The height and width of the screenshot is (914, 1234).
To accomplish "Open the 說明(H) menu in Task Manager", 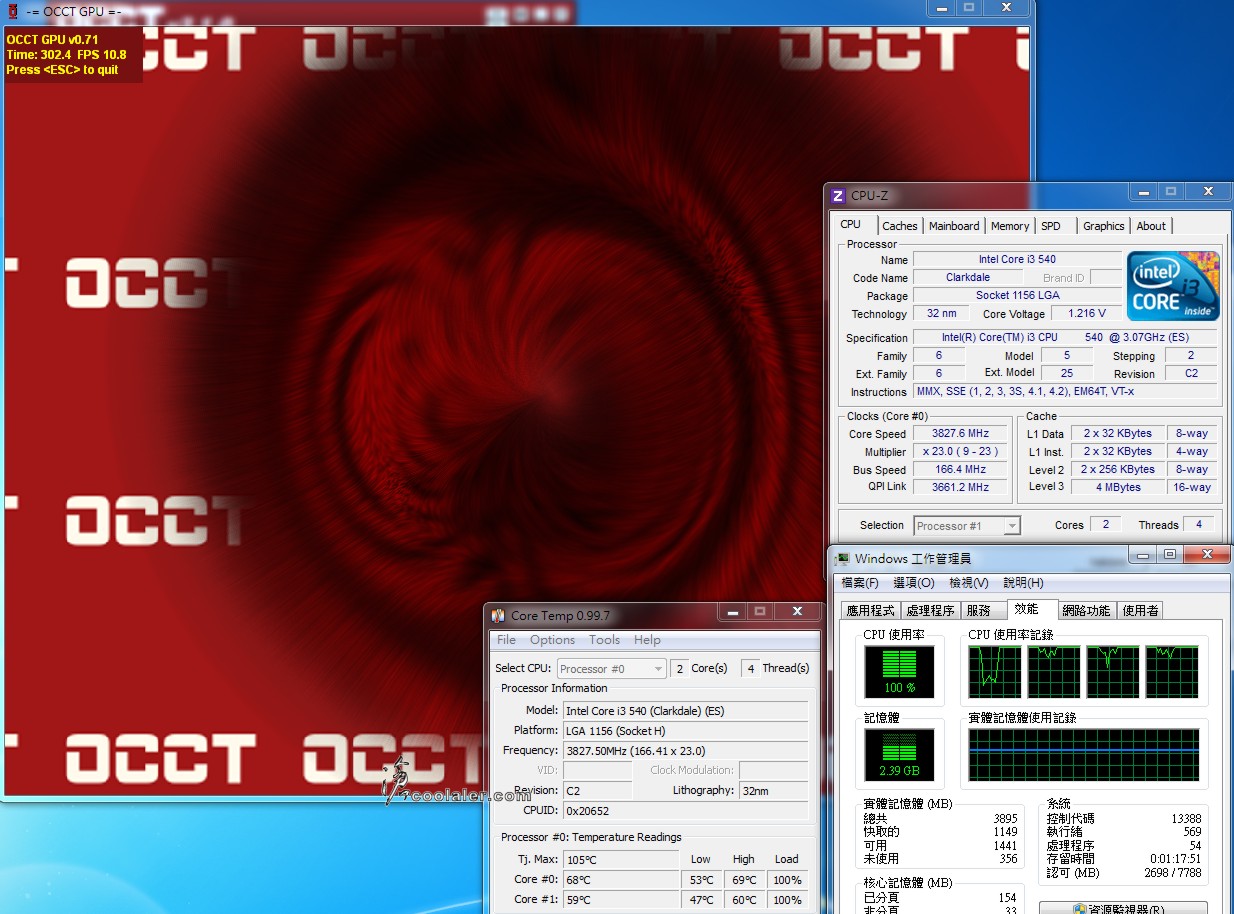I will [1023, 583].
